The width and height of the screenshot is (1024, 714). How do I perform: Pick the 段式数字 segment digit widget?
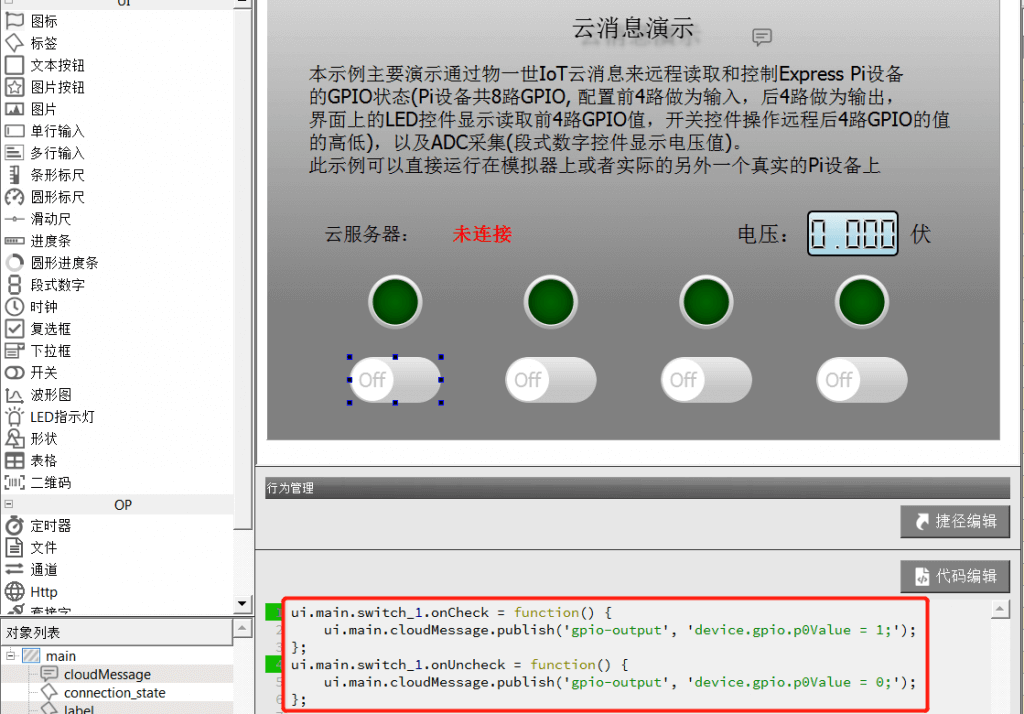(44, 285)
